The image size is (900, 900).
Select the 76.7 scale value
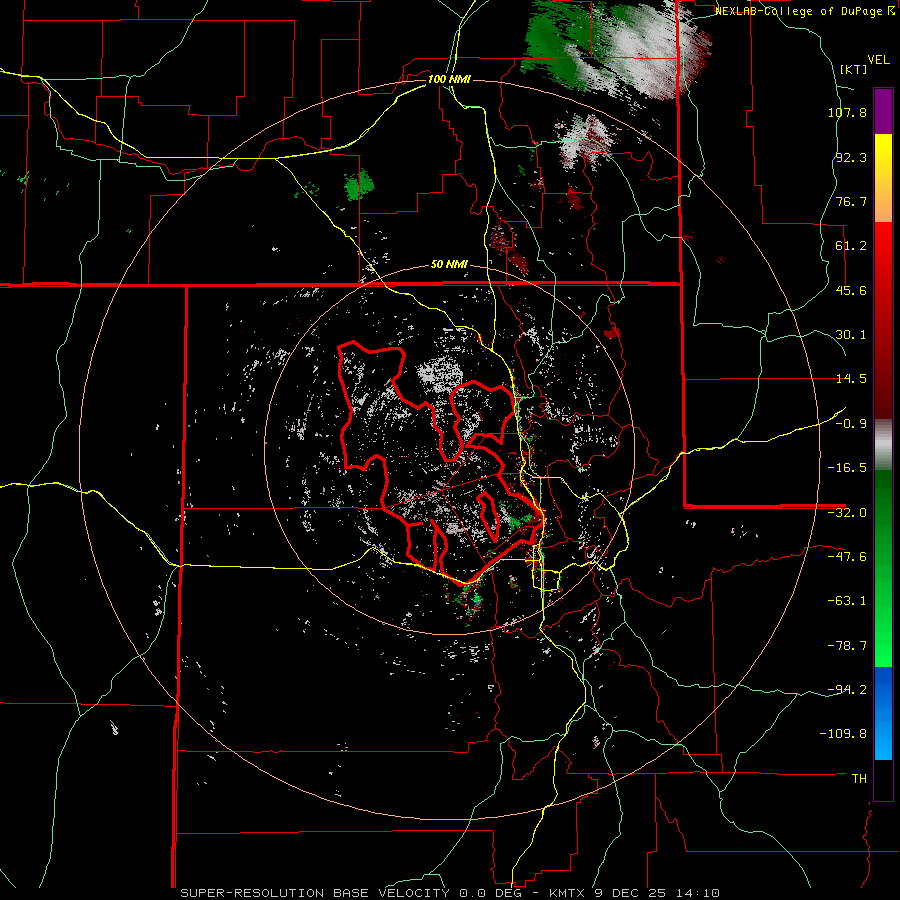click(851, 201)
